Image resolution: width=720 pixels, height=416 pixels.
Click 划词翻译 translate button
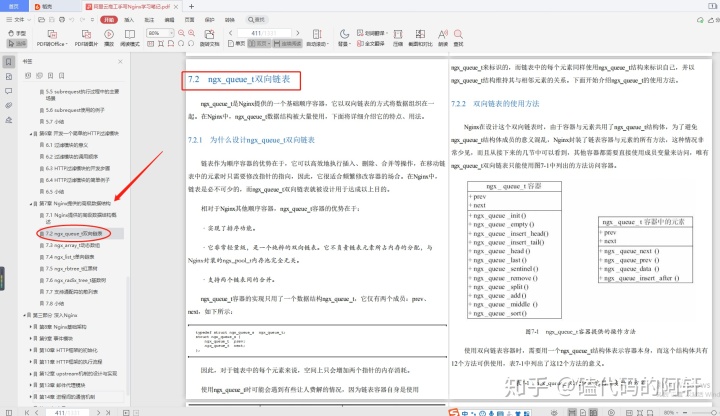click(371, 33)
